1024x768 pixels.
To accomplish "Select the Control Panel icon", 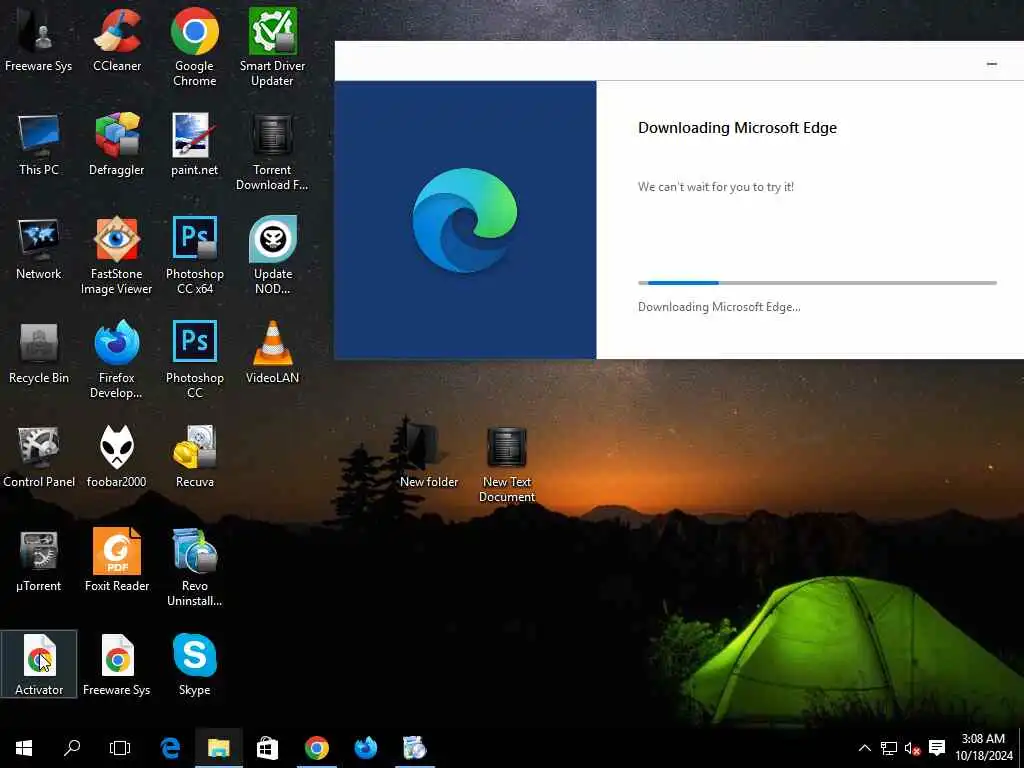I will coord(39,456).
